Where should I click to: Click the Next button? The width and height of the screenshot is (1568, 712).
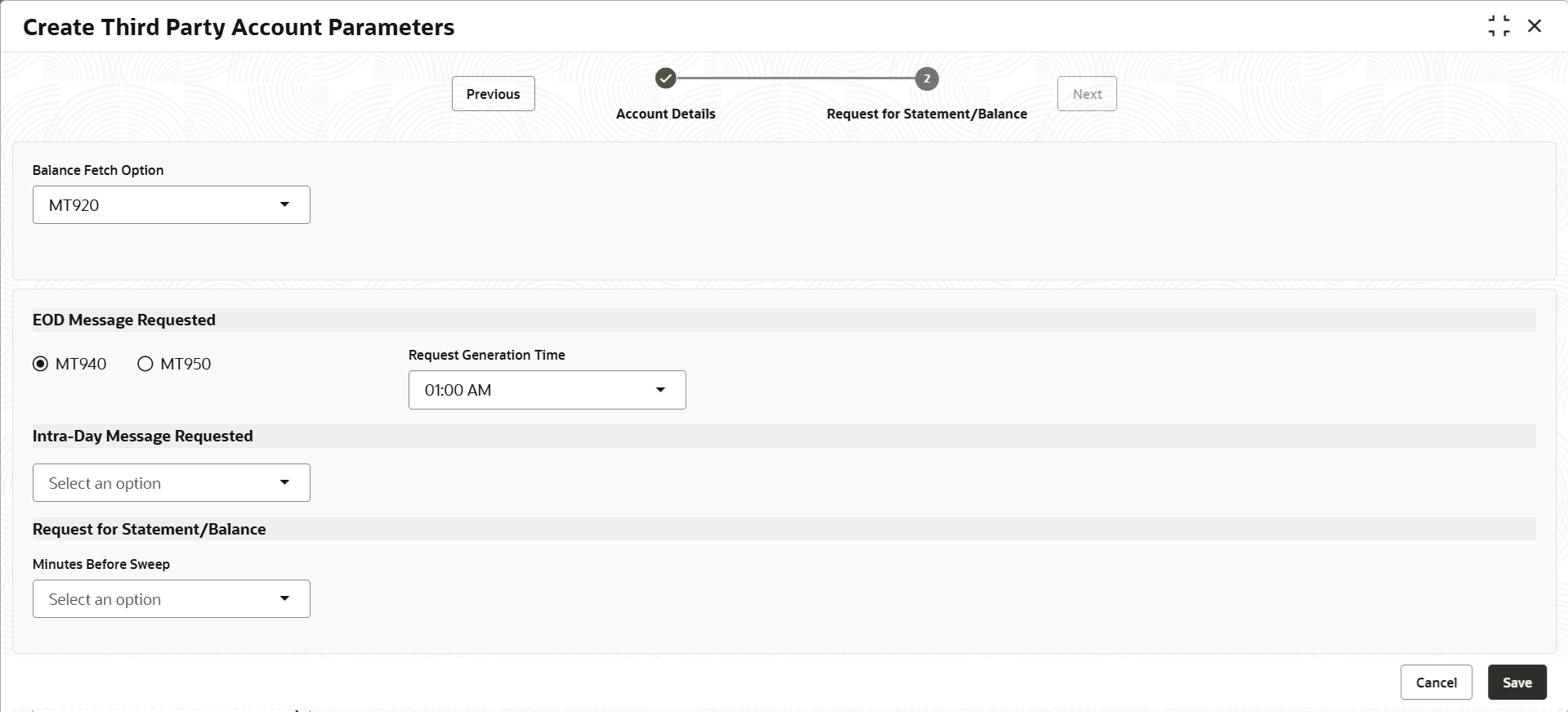pos(1087,94)
